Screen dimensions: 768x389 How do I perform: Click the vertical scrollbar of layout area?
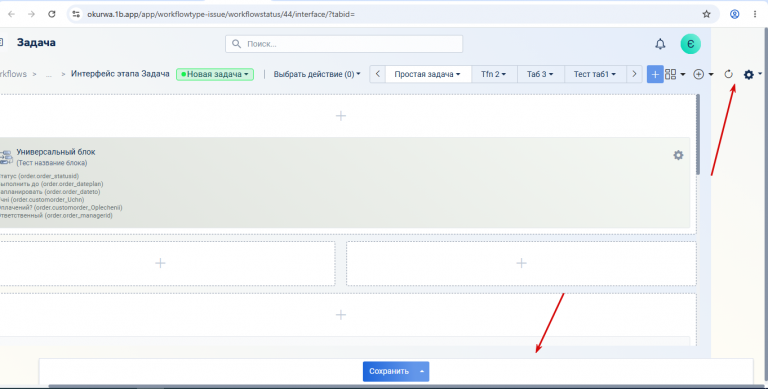point(698,134)
